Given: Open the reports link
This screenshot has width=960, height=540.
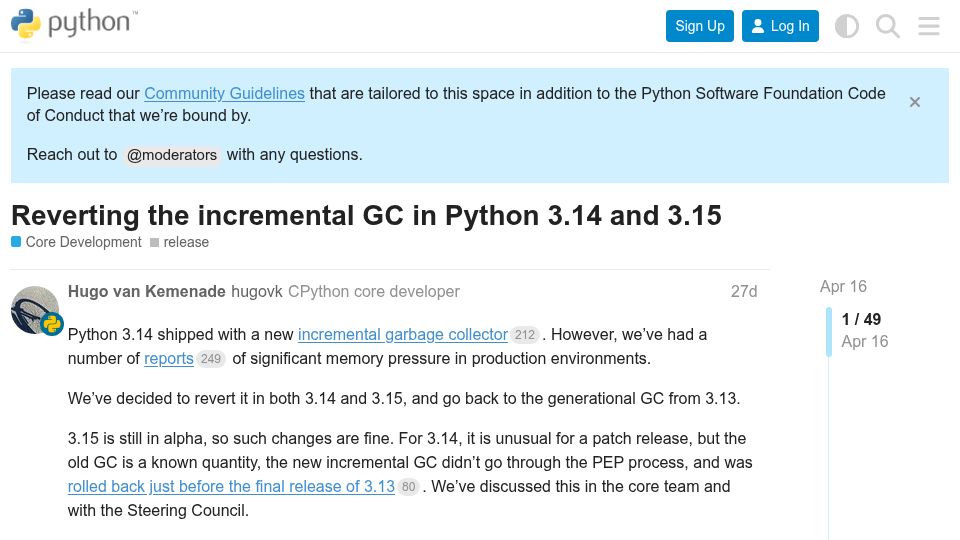Looking at the screenshot, I should pos(168,358).
